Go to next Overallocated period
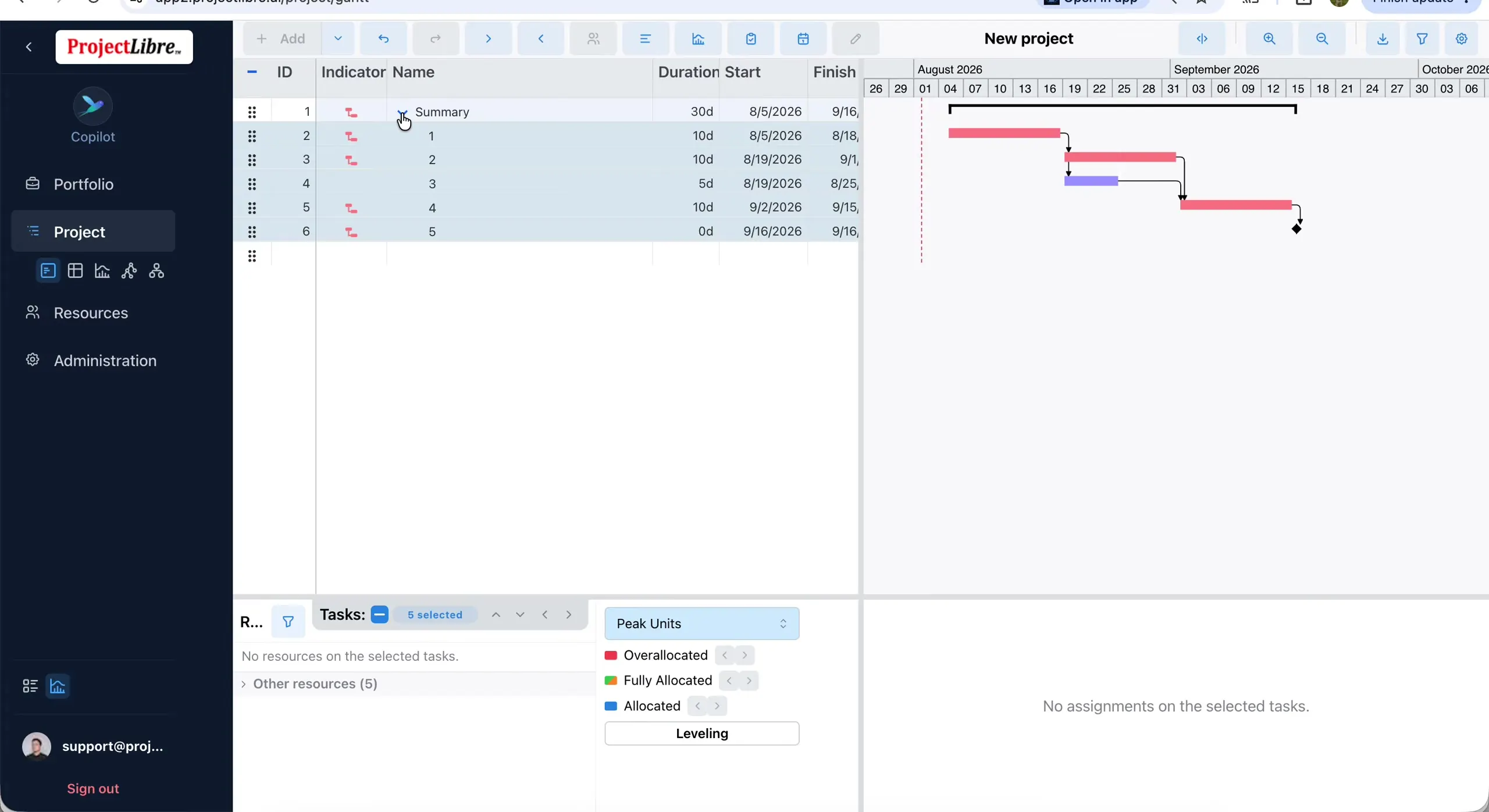1489x812 pixels. point(745,656)
